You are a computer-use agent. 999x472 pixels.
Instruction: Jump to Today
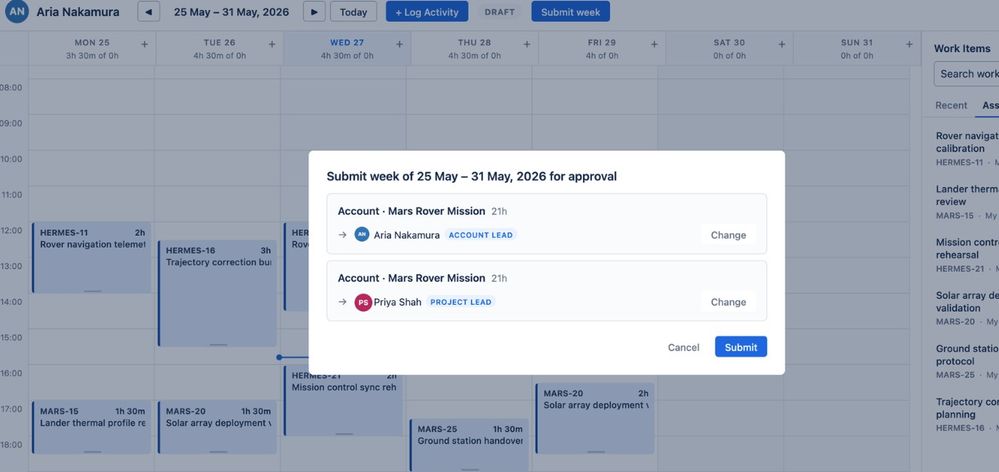point(353,11)
